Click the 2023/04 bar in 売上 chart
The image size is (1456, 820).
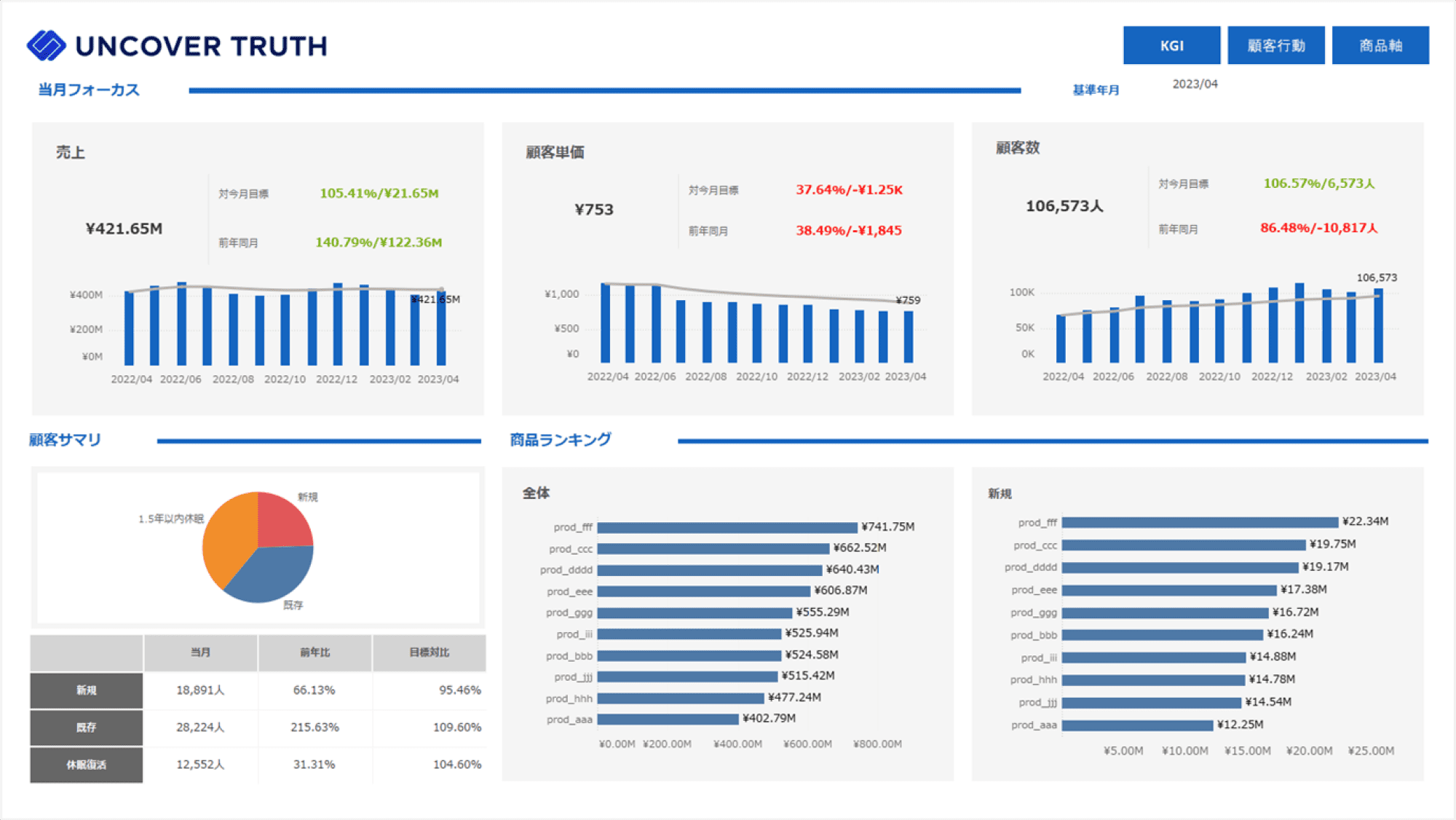pos(441,328)
